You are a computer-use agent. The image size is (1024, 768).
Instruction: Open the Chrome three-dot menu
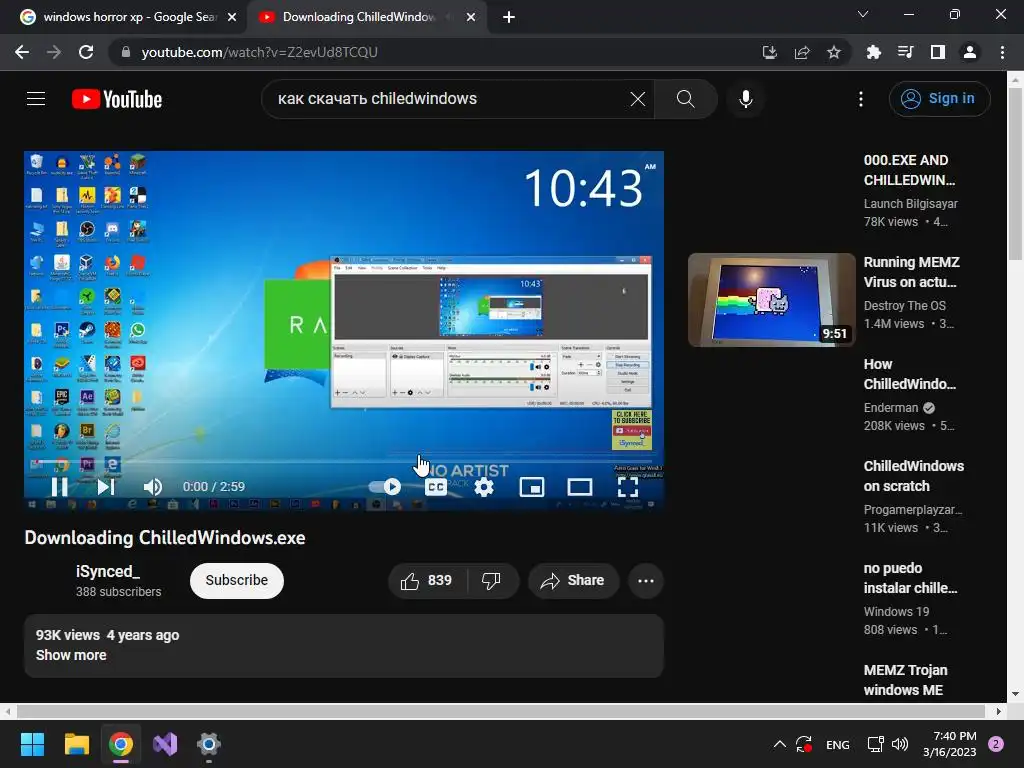(x=1002, y=52)
